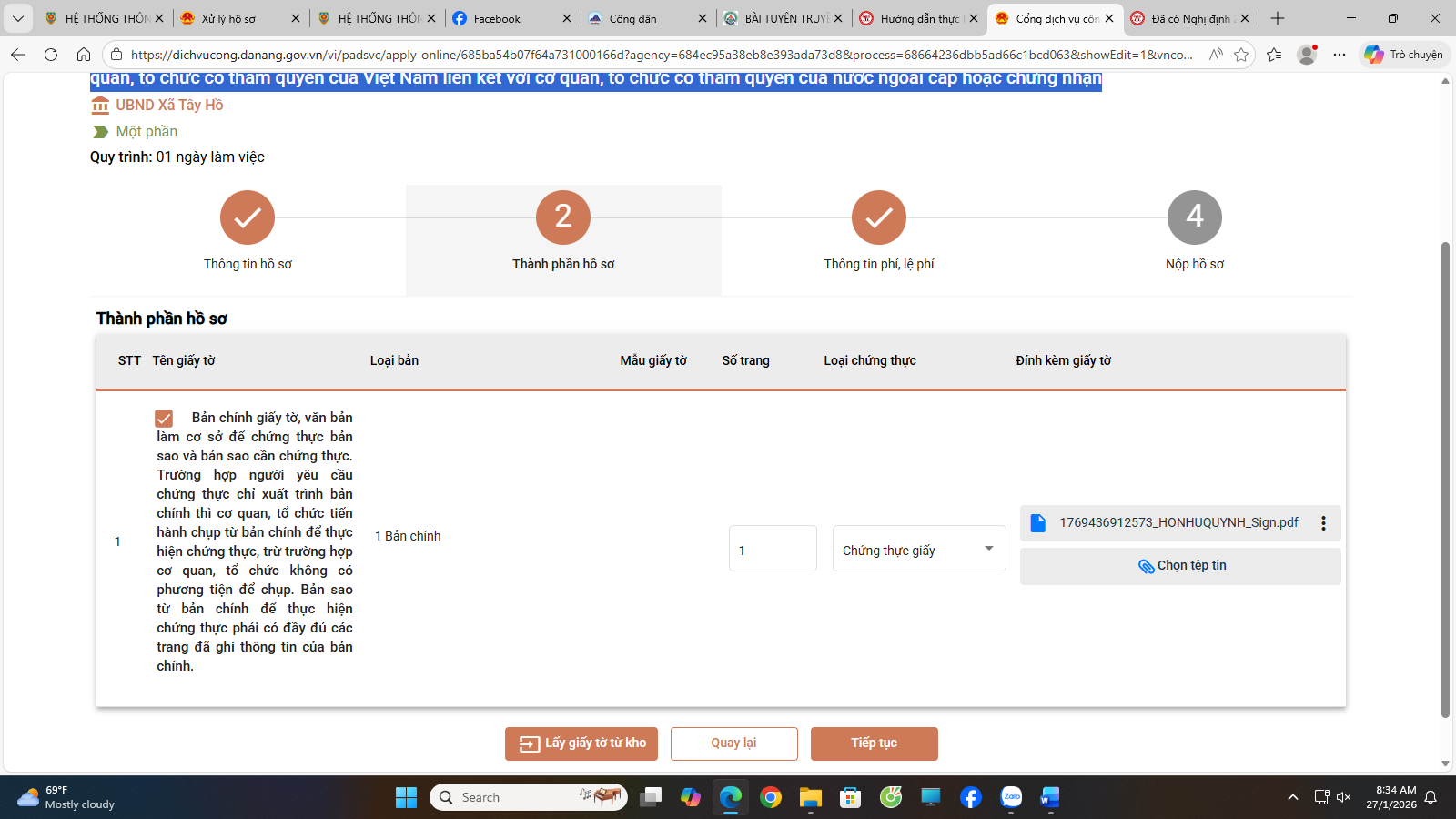Open the Chứng thực giấy dropdown

coord(918,550)
